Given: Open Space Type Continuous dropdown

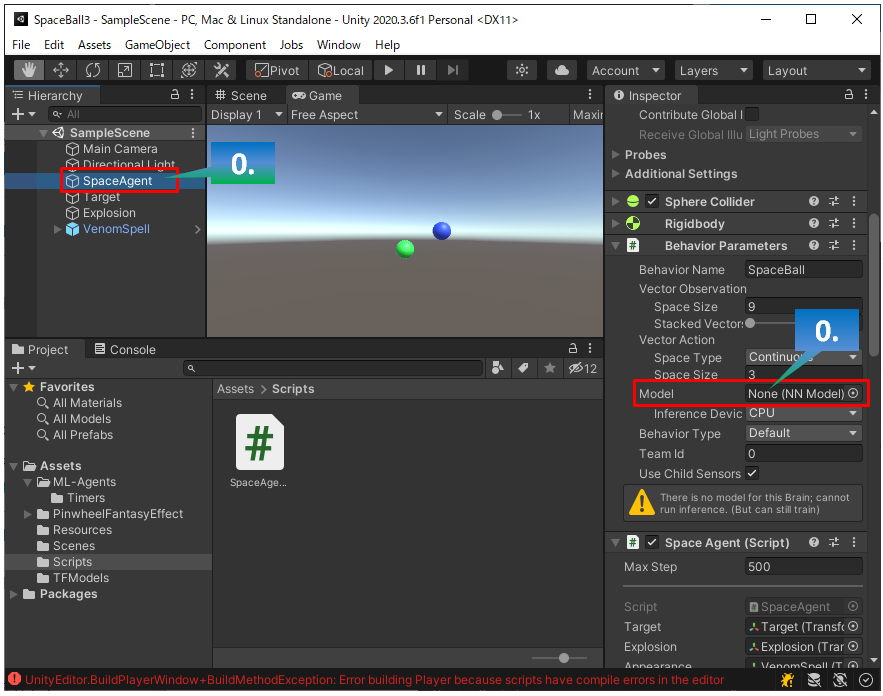Looking at the screenshot, I should (804, 357).
